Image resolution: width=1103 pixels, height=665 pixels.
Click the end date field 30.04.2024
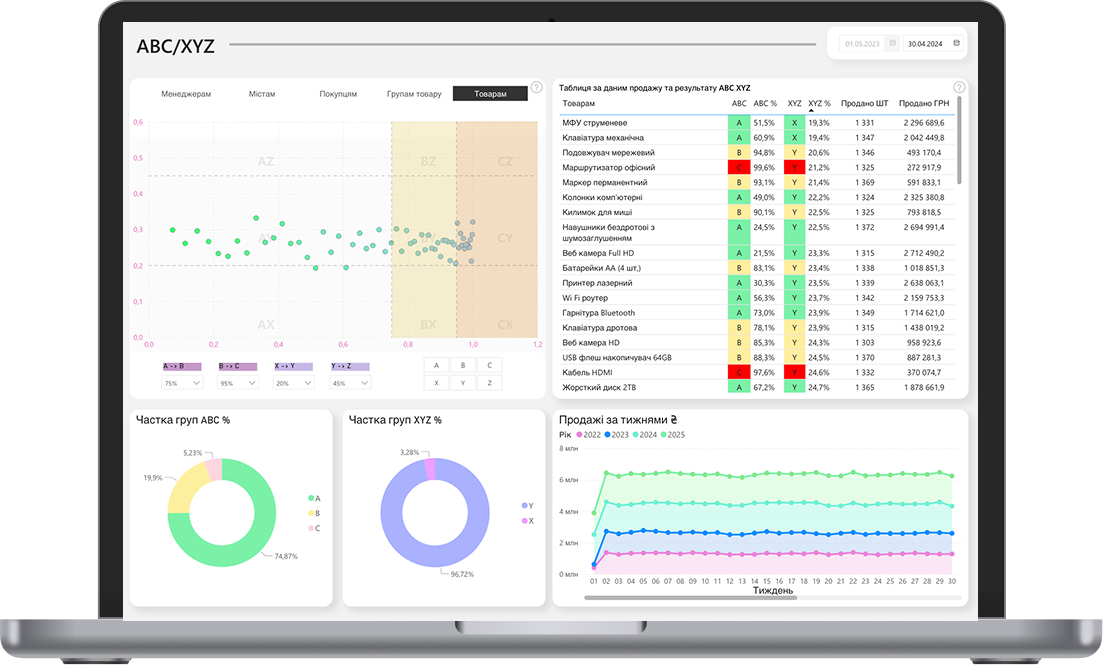coord(926,44)
